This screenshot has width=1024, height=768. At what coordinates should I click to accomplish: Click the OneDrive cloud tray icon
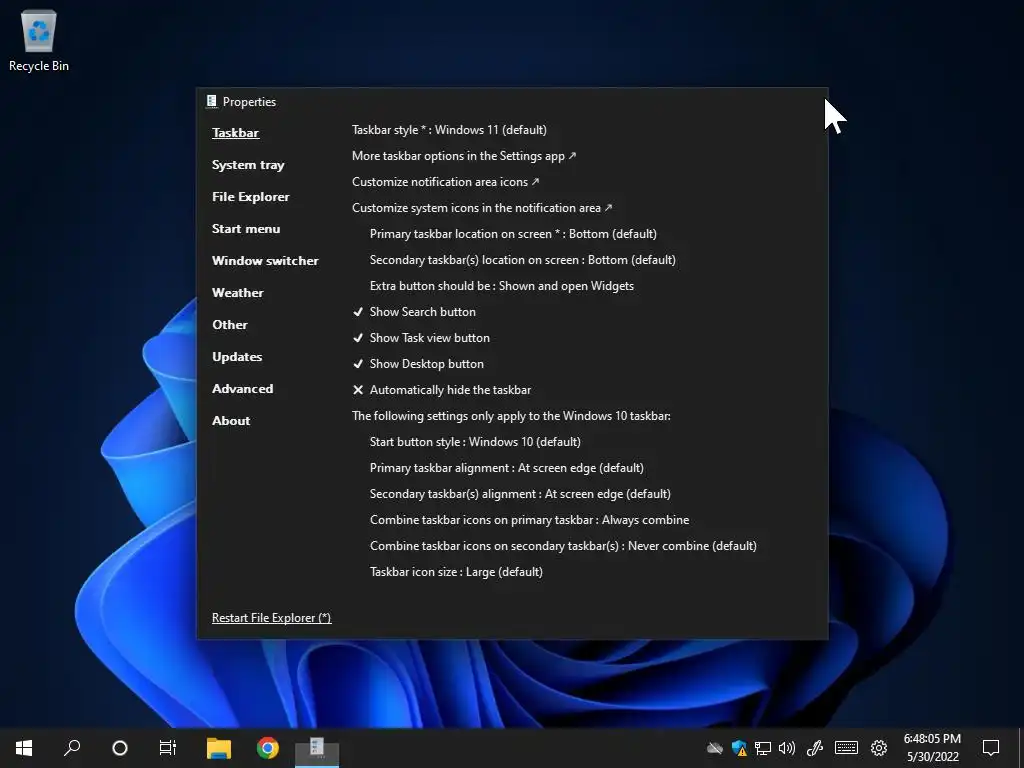pos(715,748)
